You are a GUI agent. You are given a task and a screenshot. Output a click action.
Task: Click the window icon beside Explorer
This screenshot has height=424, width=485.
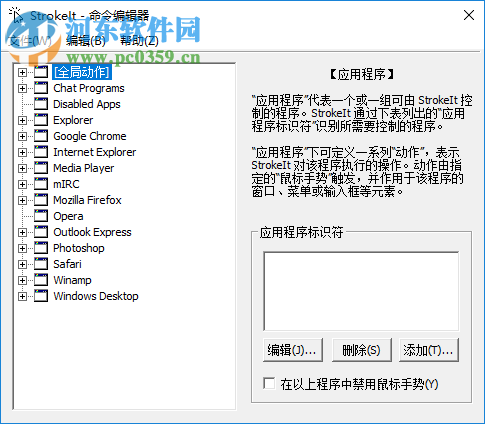pyautogui.click(x=41, y=120)
